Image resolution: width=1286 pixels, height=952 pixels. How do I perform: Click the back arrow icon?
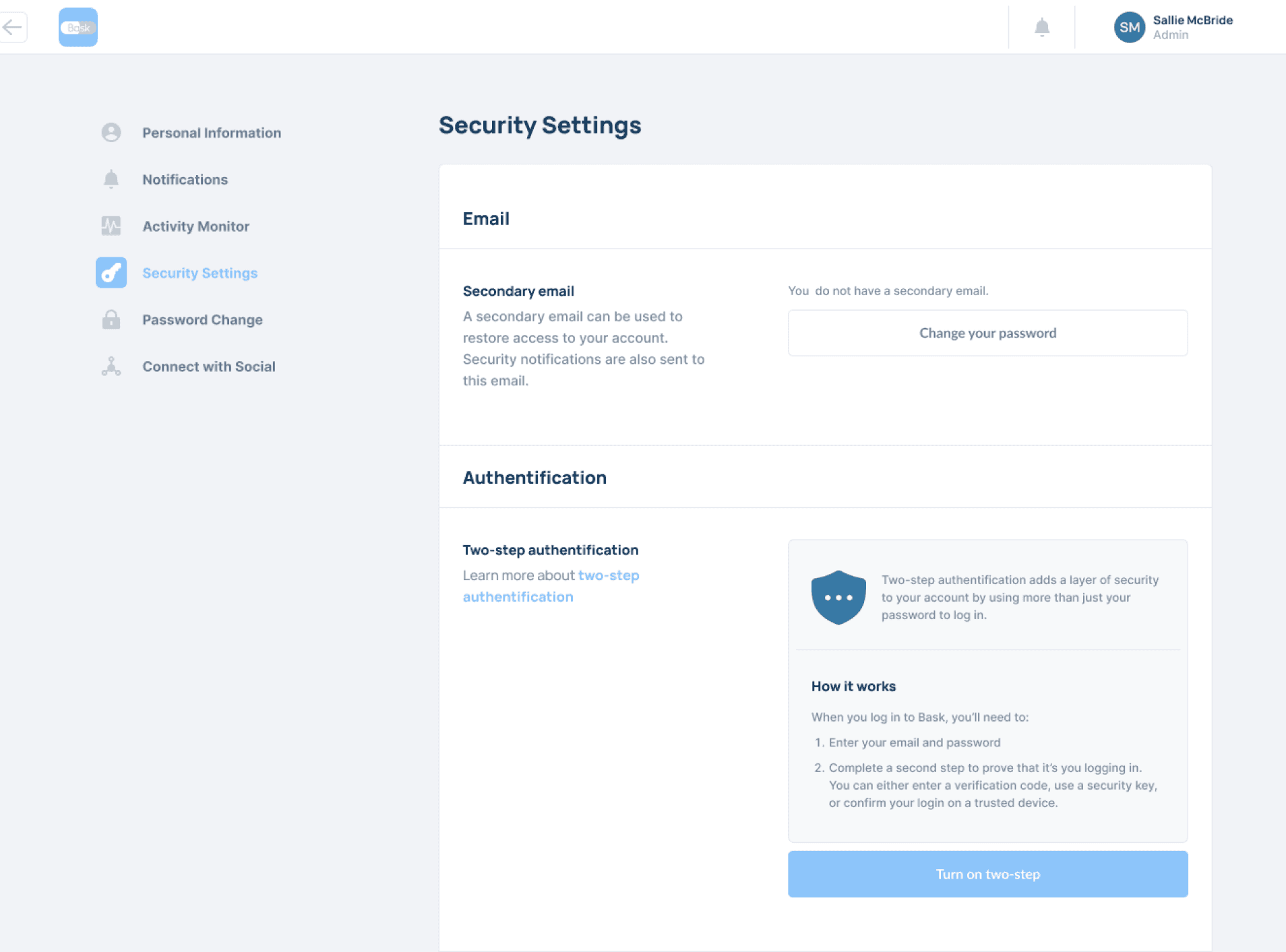12,28
